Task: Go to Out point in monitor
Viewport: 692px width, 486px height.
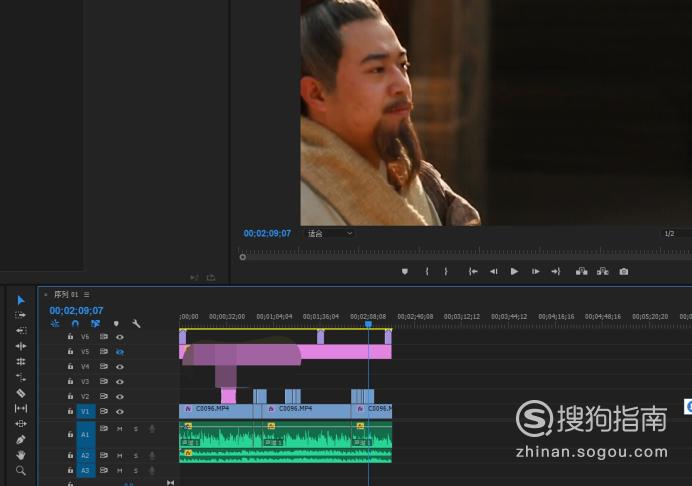Action: pyautogui.click(x=556, y=271)
